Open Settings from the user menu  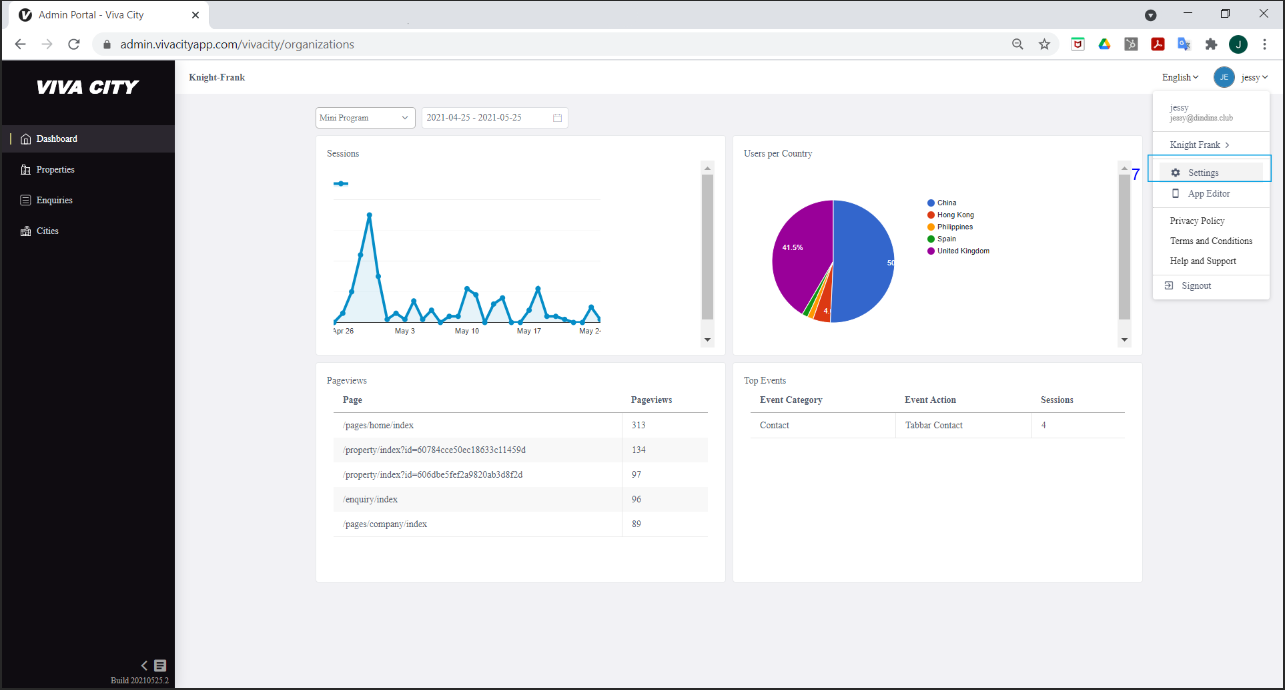tap(1211, 173)
